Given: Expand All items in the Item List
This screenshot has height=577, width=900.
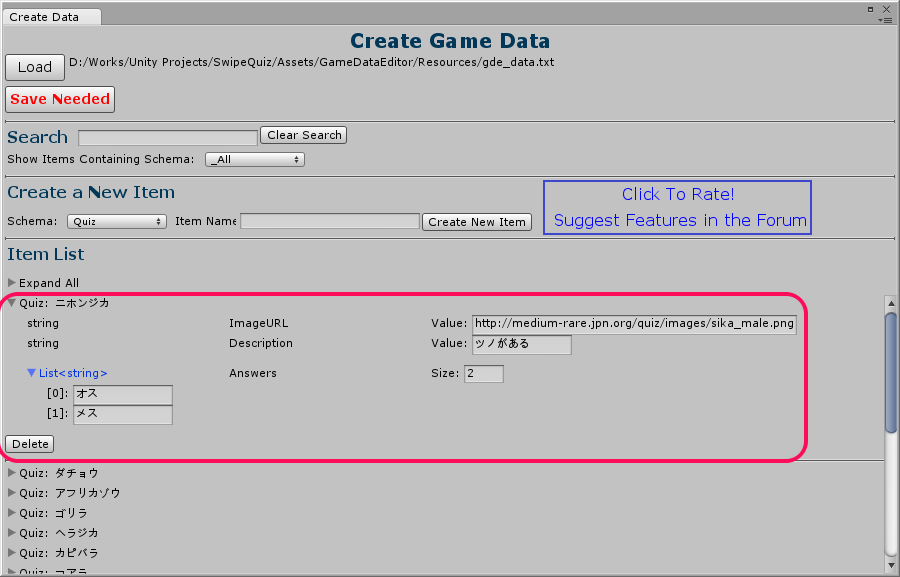Looking at the screenshot, I should [45, 283].
